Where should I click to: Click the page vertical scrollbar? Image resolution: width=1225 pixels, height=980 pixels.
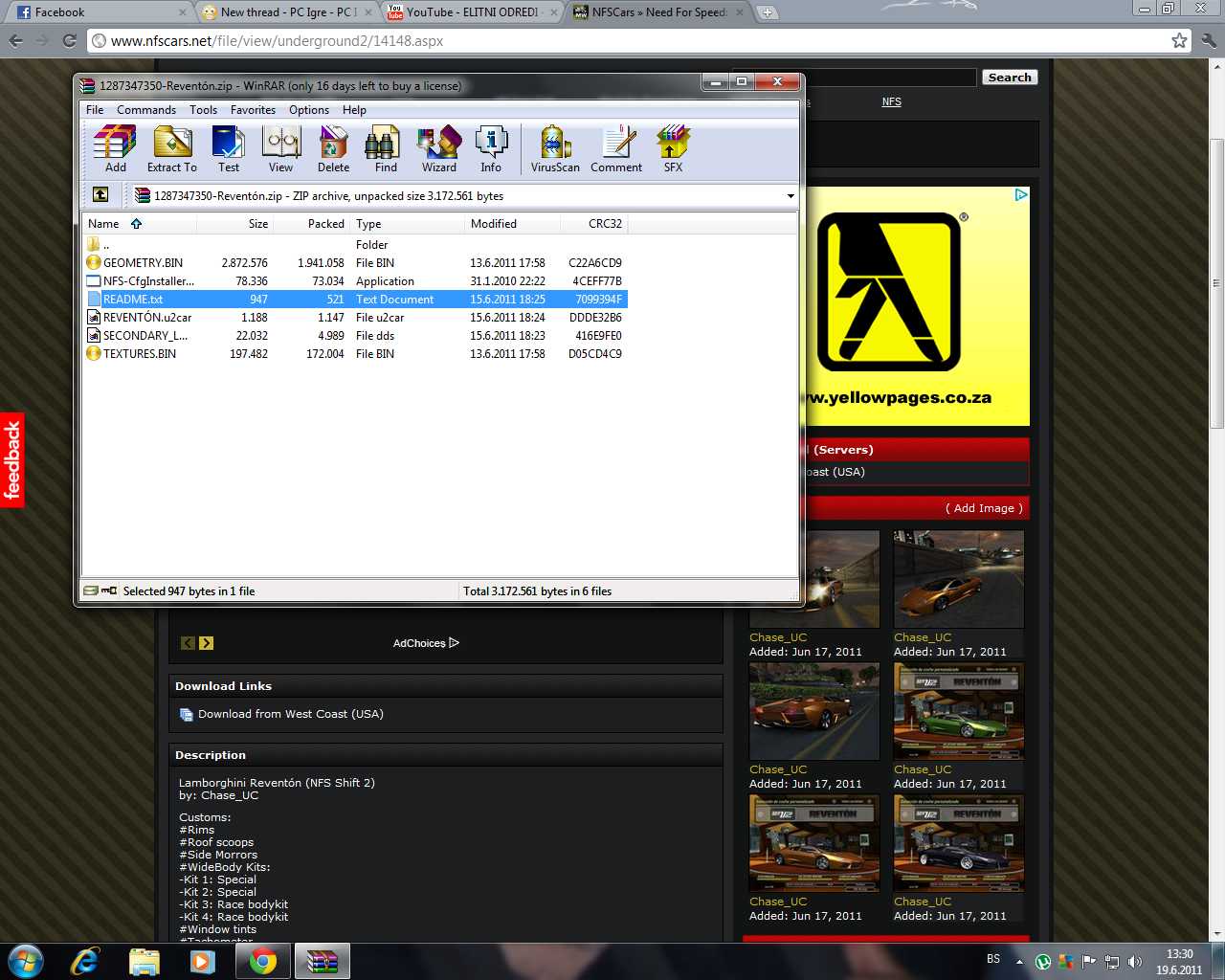point(1216,283)
